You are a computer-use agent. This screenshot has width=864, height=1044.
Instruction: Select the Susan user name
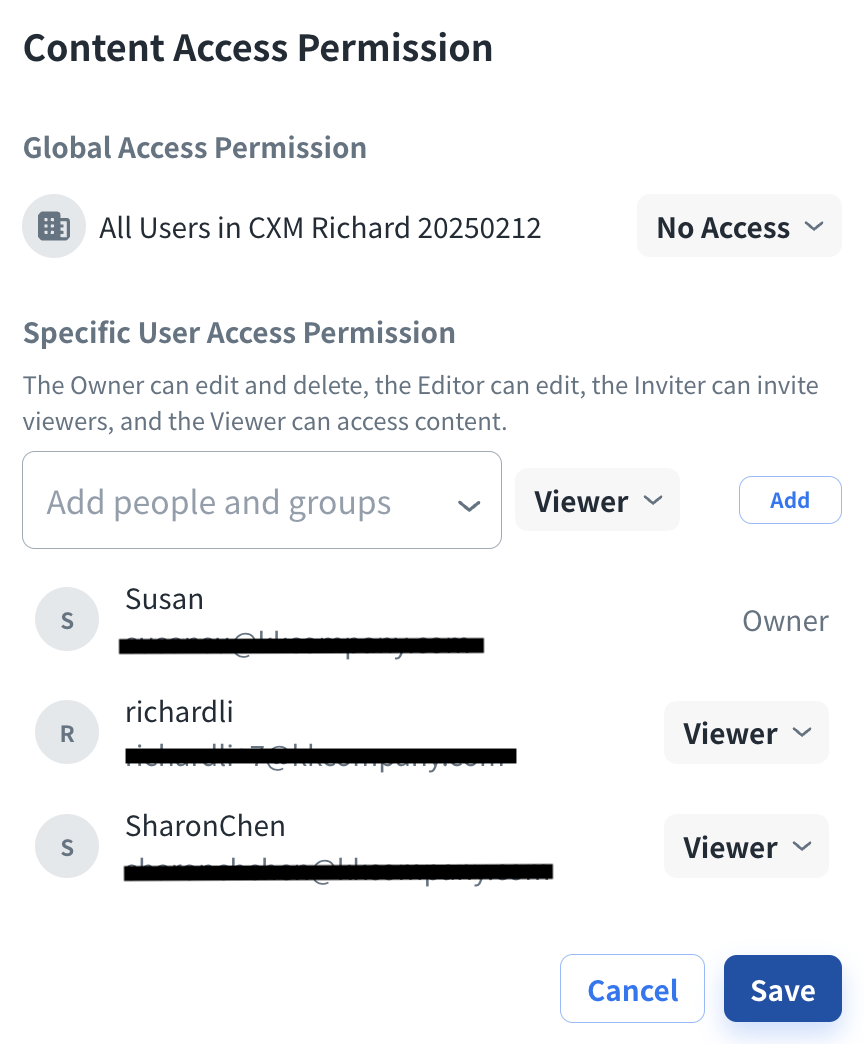[x=164, y=599]
